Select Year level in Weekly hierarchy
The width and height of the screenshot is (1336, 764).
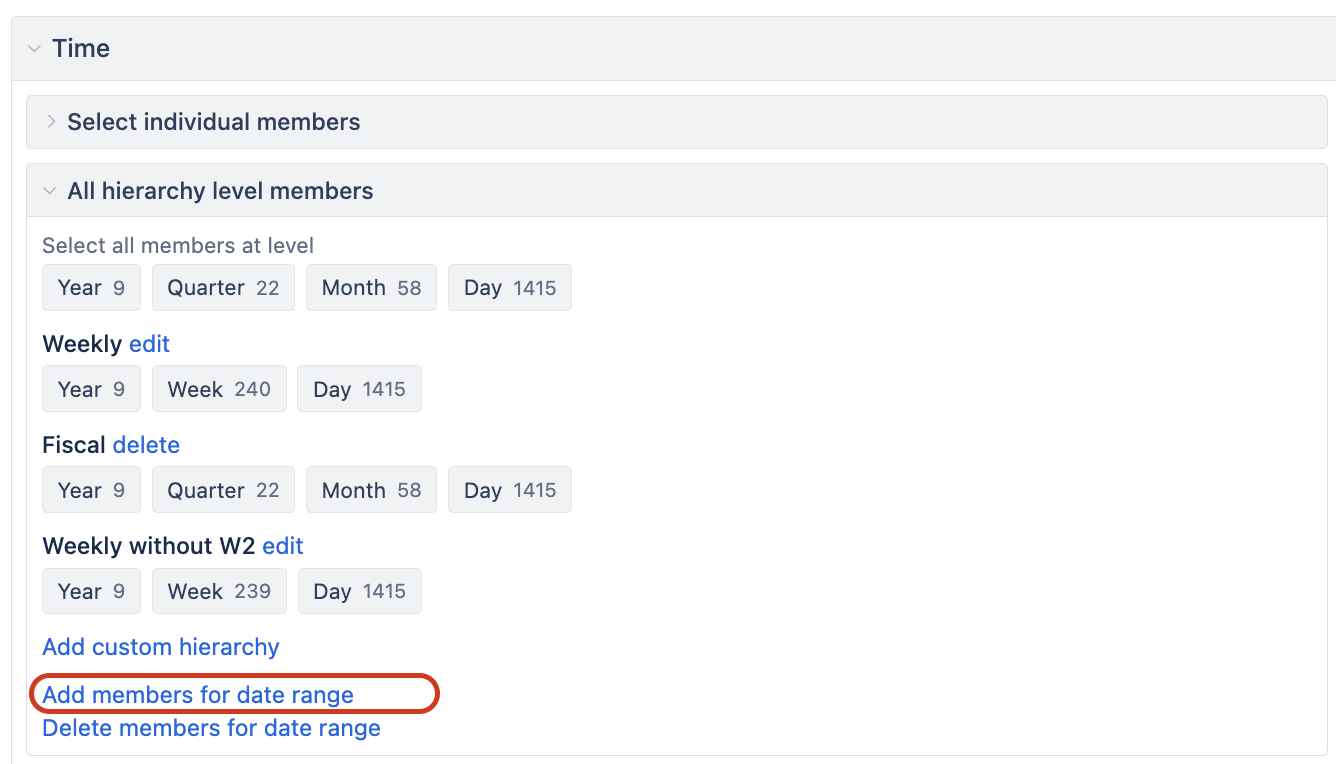pos(91,389)
